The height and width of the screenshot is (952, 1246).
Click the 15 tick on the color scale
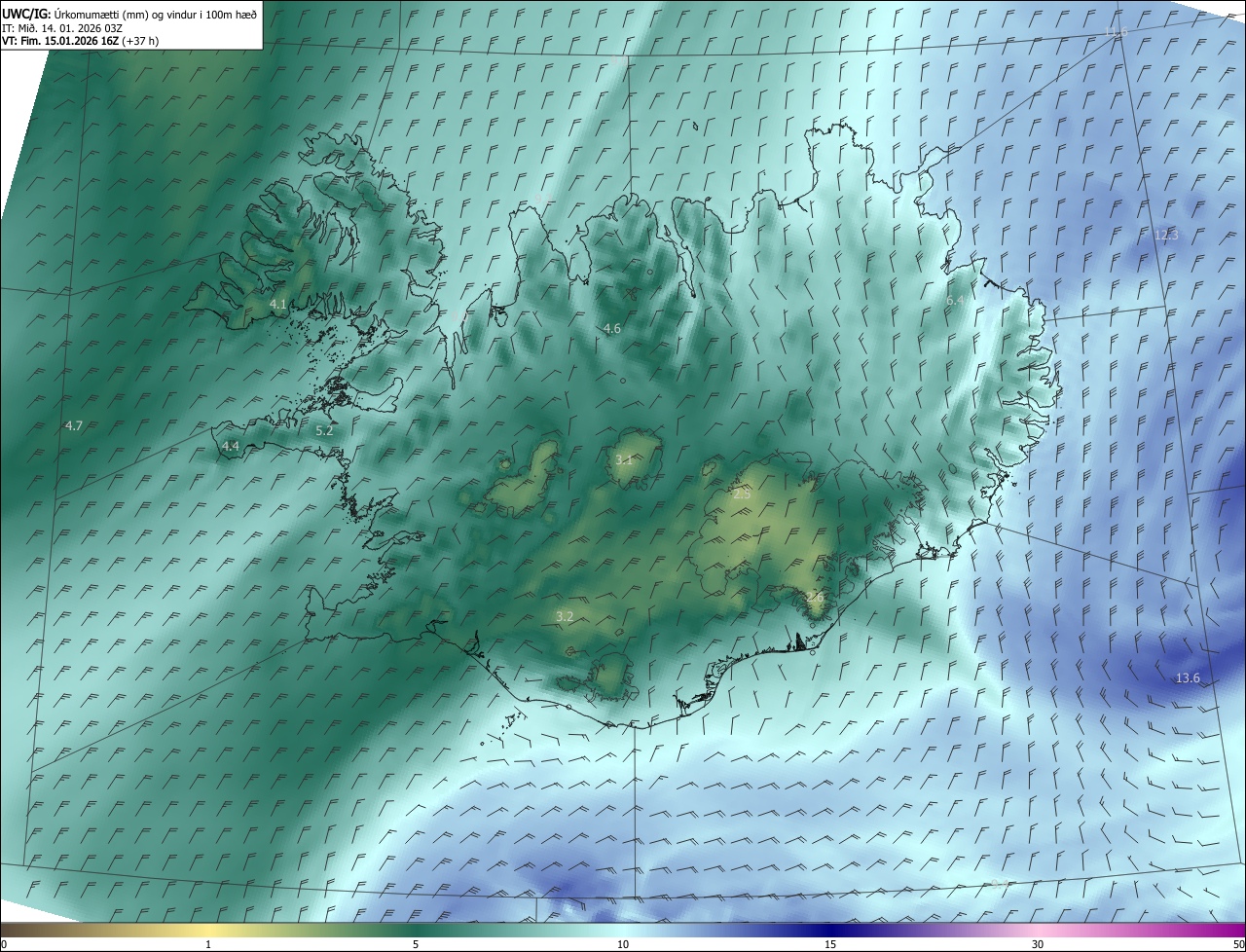click(830, 945)
